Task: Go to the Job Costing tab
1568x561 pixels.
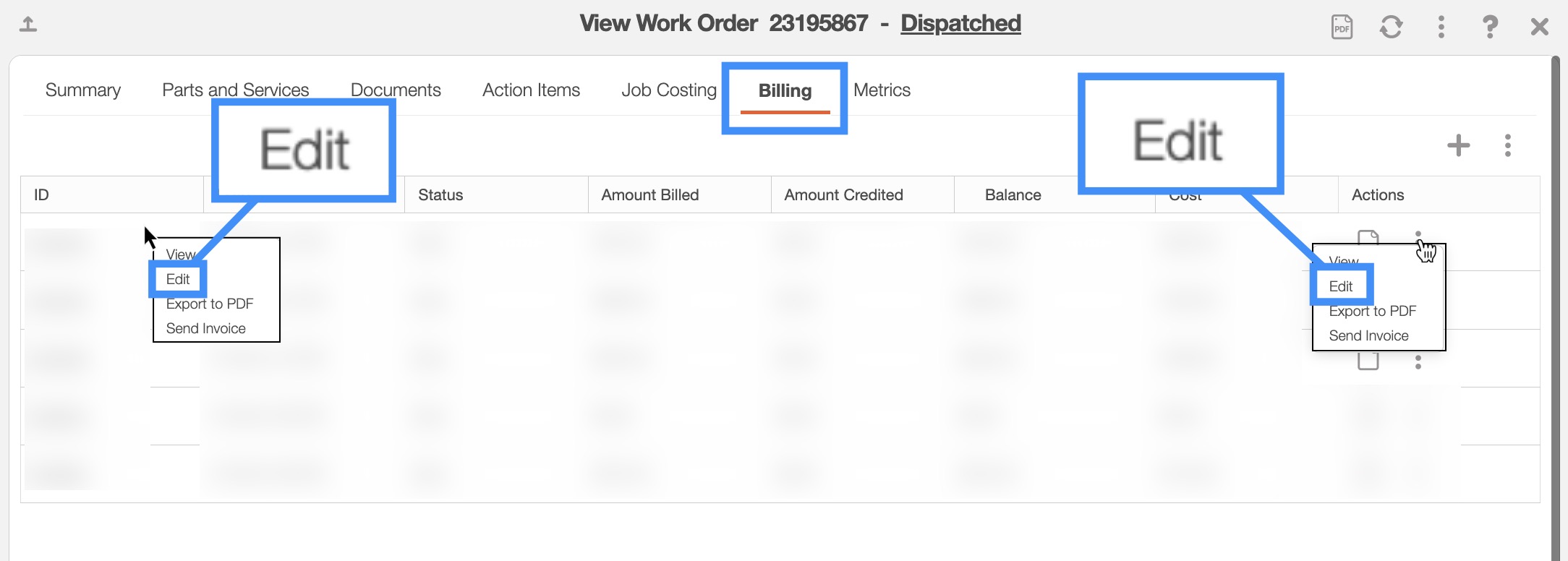Action: tap(668, 90)
